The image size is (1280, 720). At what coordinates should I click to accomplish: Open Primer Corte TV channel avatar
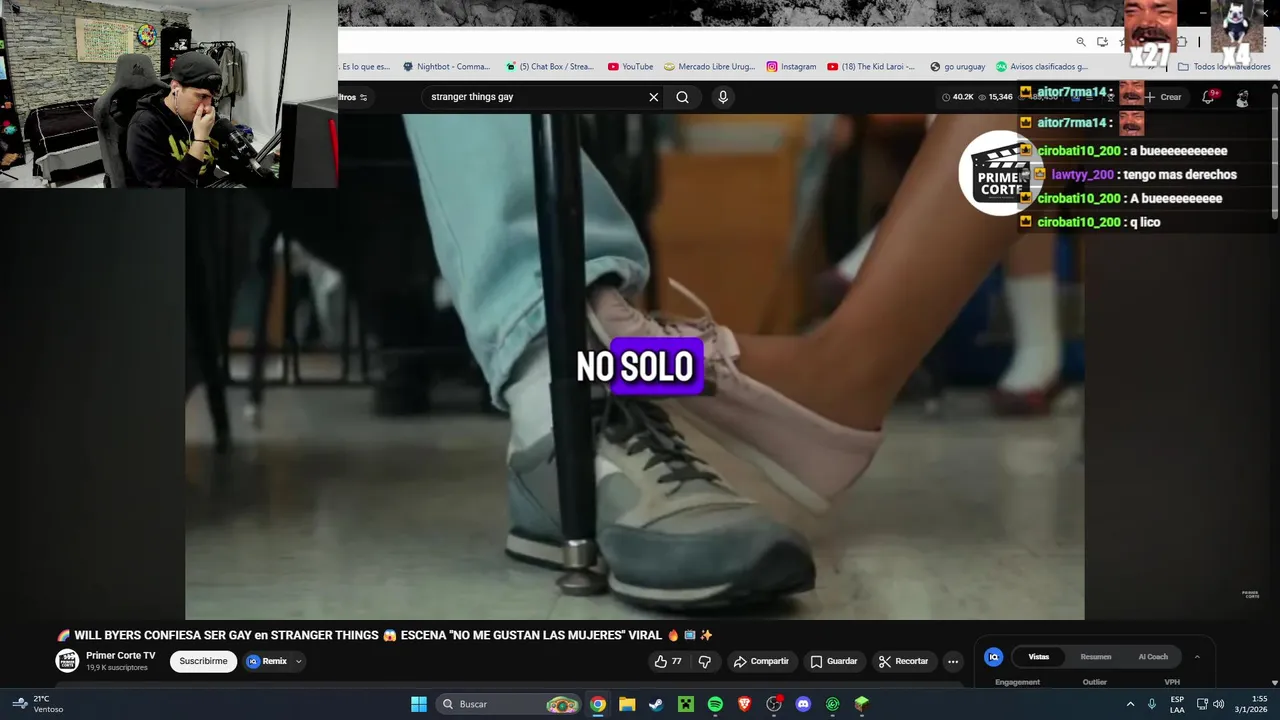[67, 660]
